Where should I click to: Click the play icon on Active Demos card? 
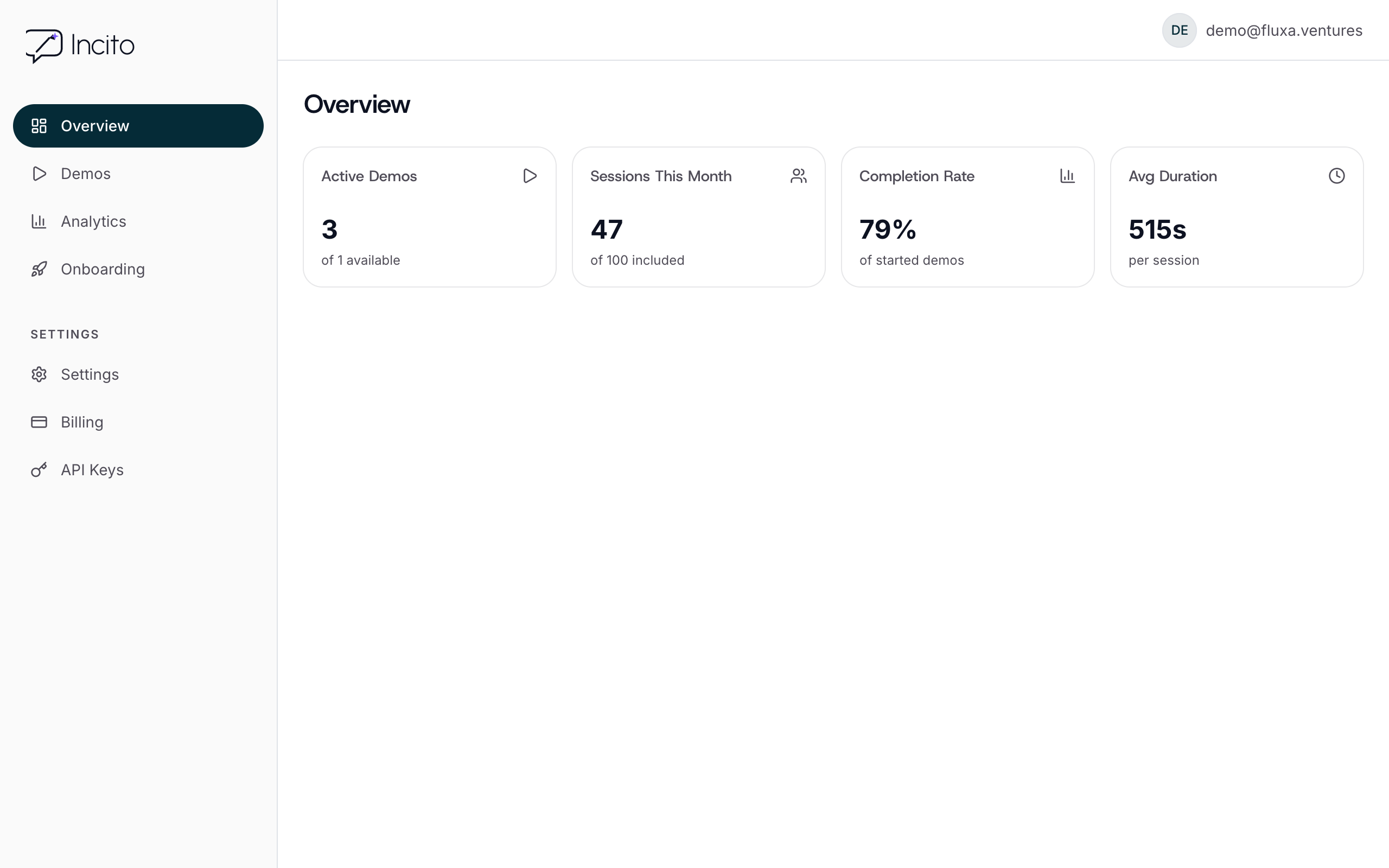(x=530, y=176)
